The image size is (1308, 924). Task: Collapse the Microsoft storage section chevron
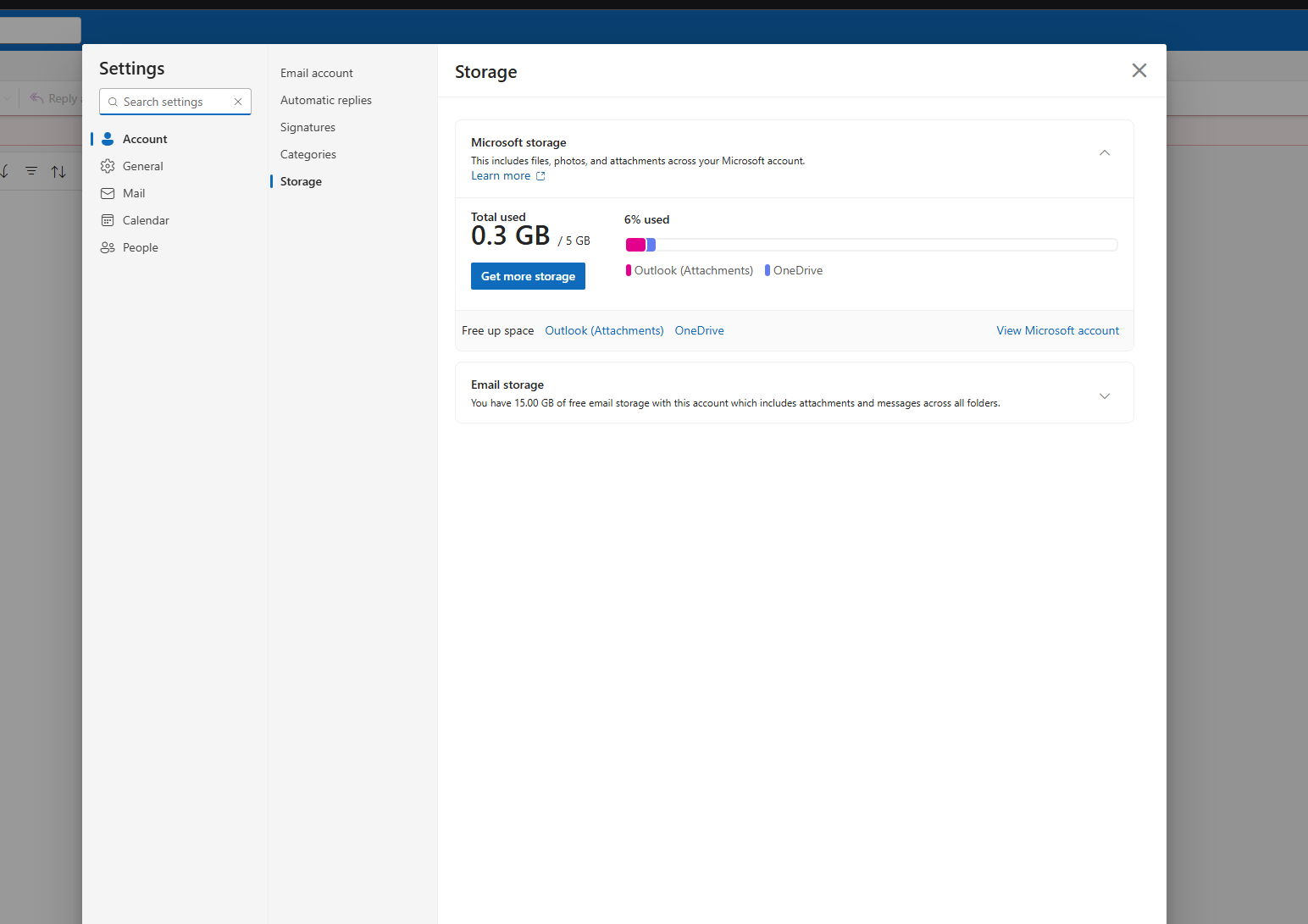click(1105, 152)
